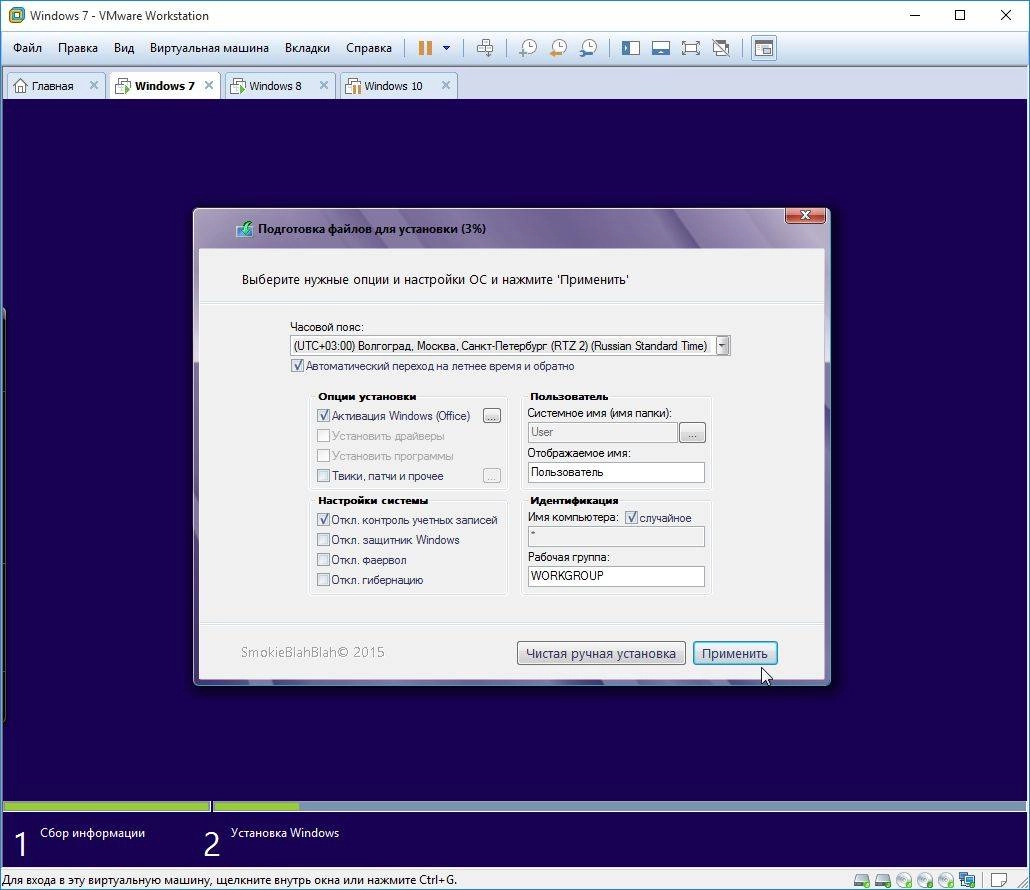Open the tweaks and patches ellipsis button
The height and width of the screenshot is (890, 1030).
coord(492,476)
